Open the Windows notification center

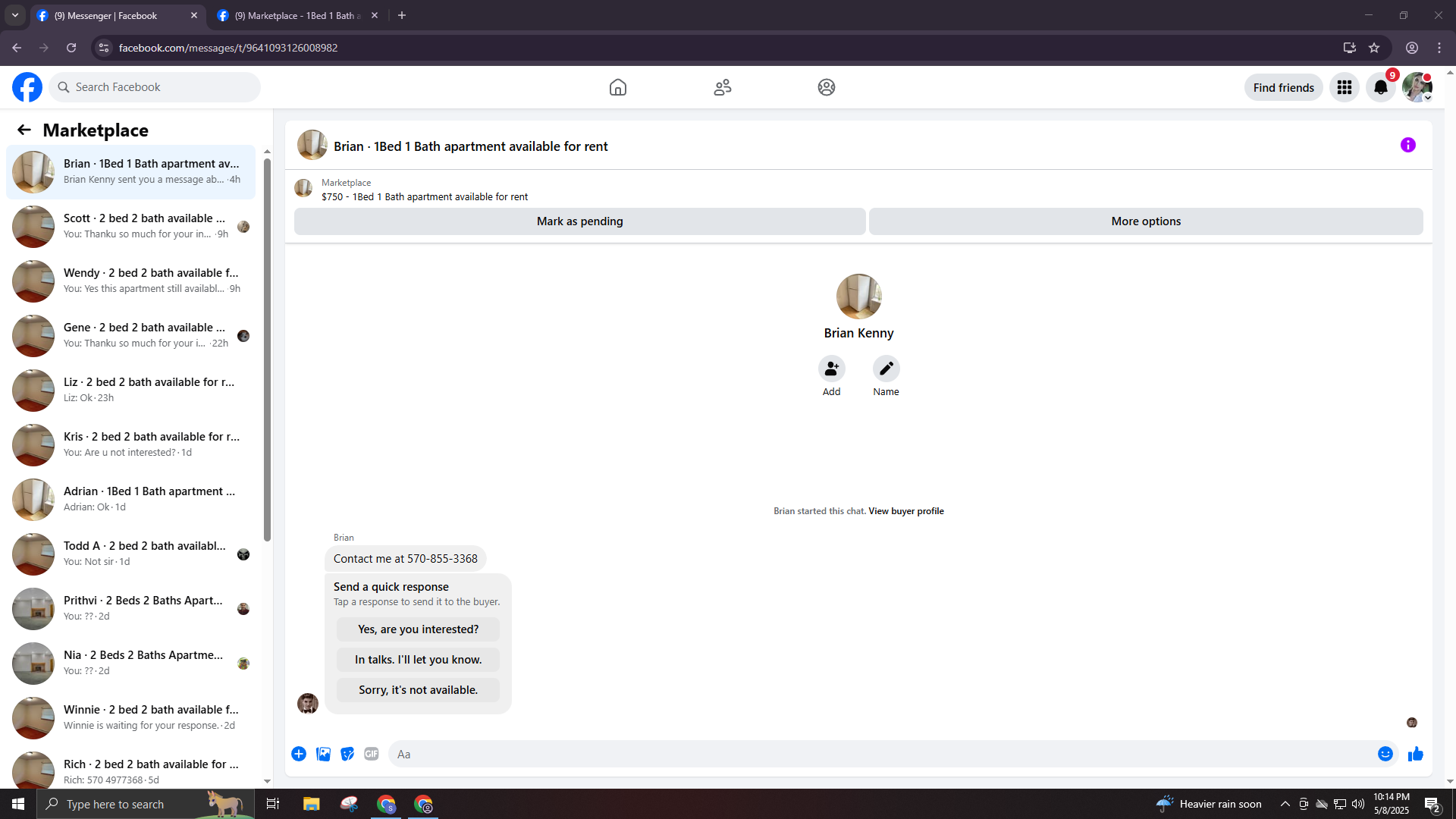(x=1432, y=804)
